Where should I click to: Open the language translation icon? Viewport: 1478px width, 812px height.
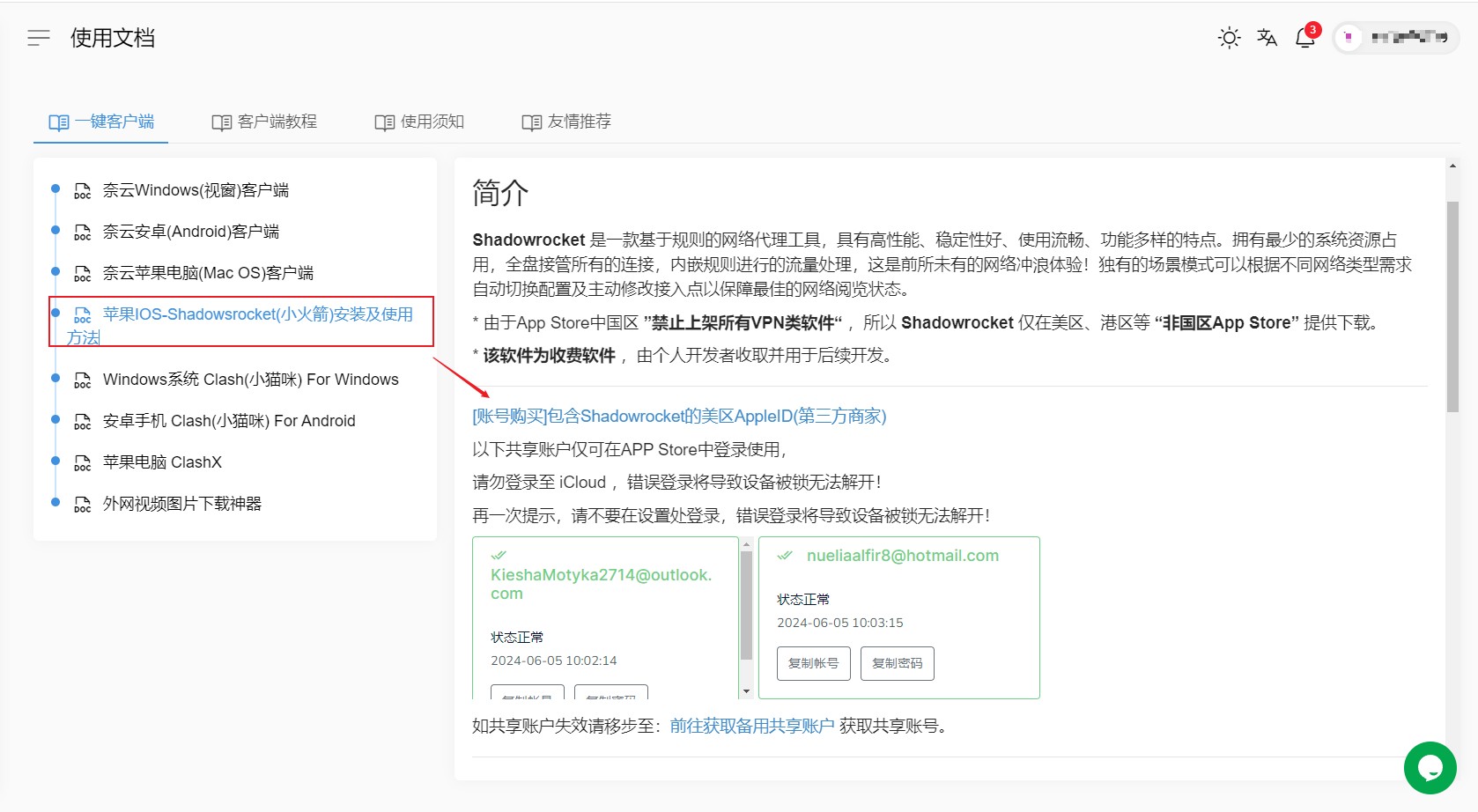pos(1267,38)
